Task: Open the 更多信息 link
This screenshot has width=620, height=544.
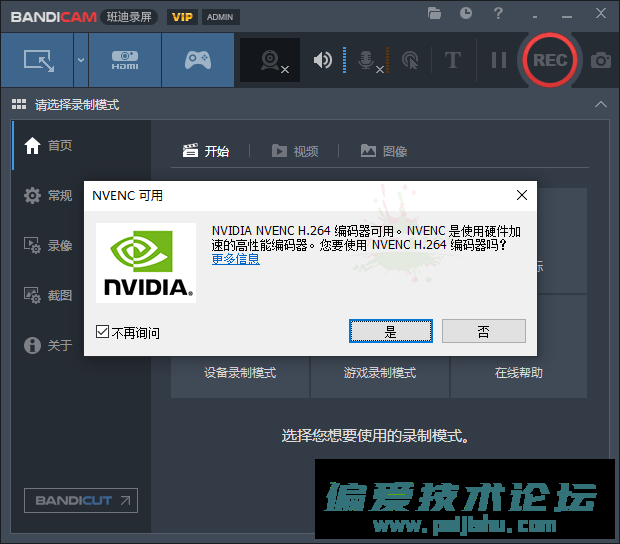Action: click(235, 258)
